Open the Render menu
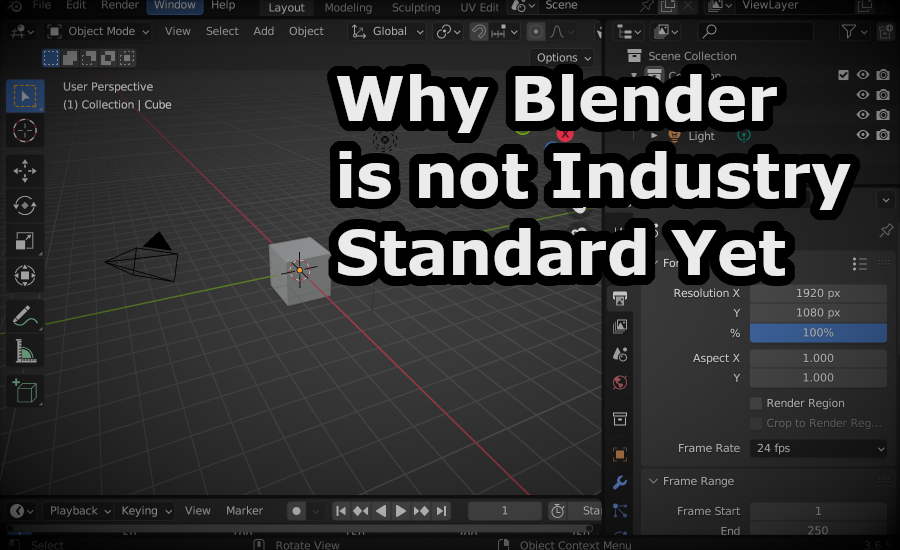The image size is (900, 550). point(120,5)
